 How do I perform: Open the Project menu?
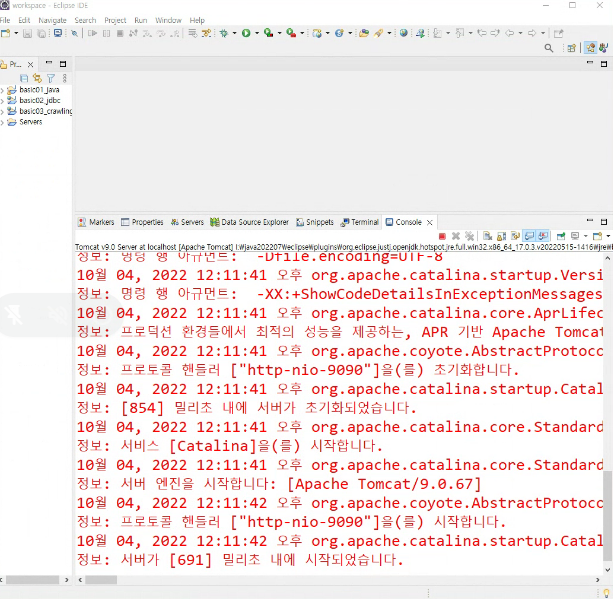pos(115,20)
